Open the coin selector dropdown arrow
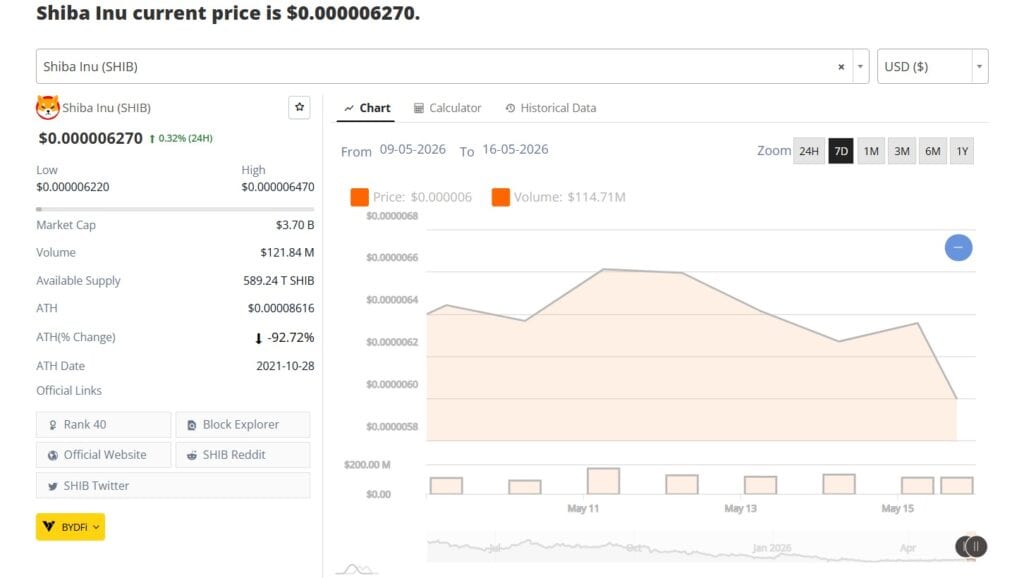1024x578 pixels. point(860,67)
